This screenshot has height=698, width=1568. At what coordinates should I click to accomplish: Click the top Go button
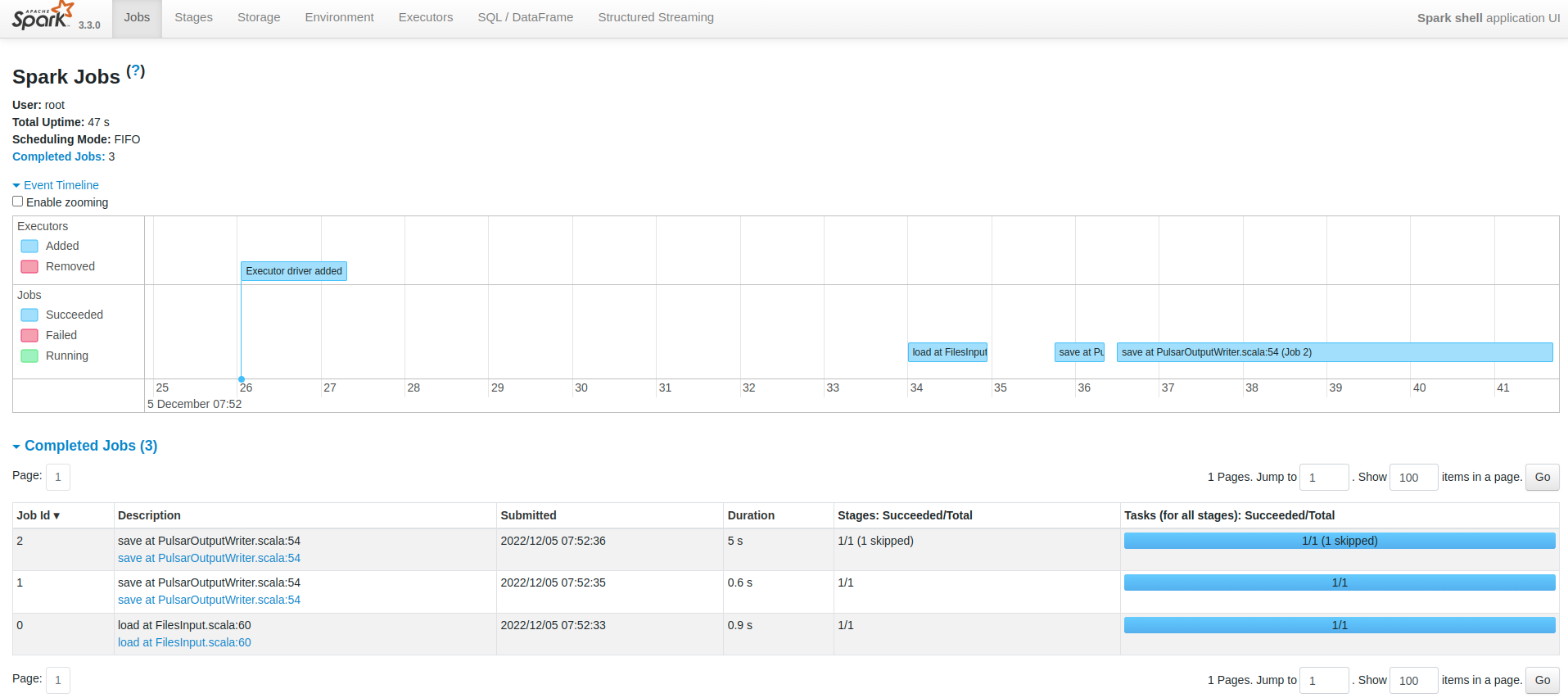click(x=1543, y=477)
